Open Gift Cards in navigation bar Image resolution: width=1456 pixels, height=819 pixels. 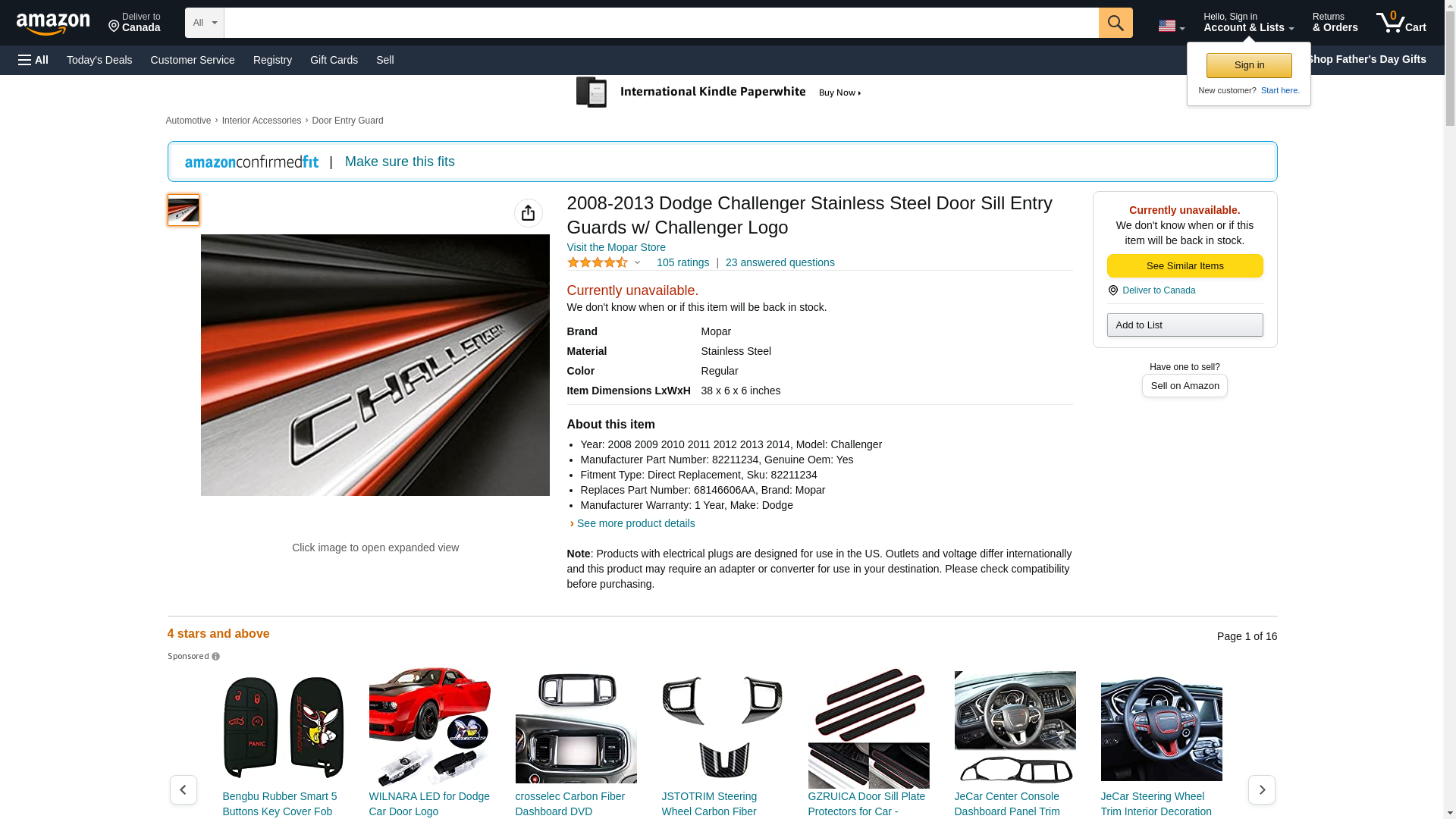(334, 60)
